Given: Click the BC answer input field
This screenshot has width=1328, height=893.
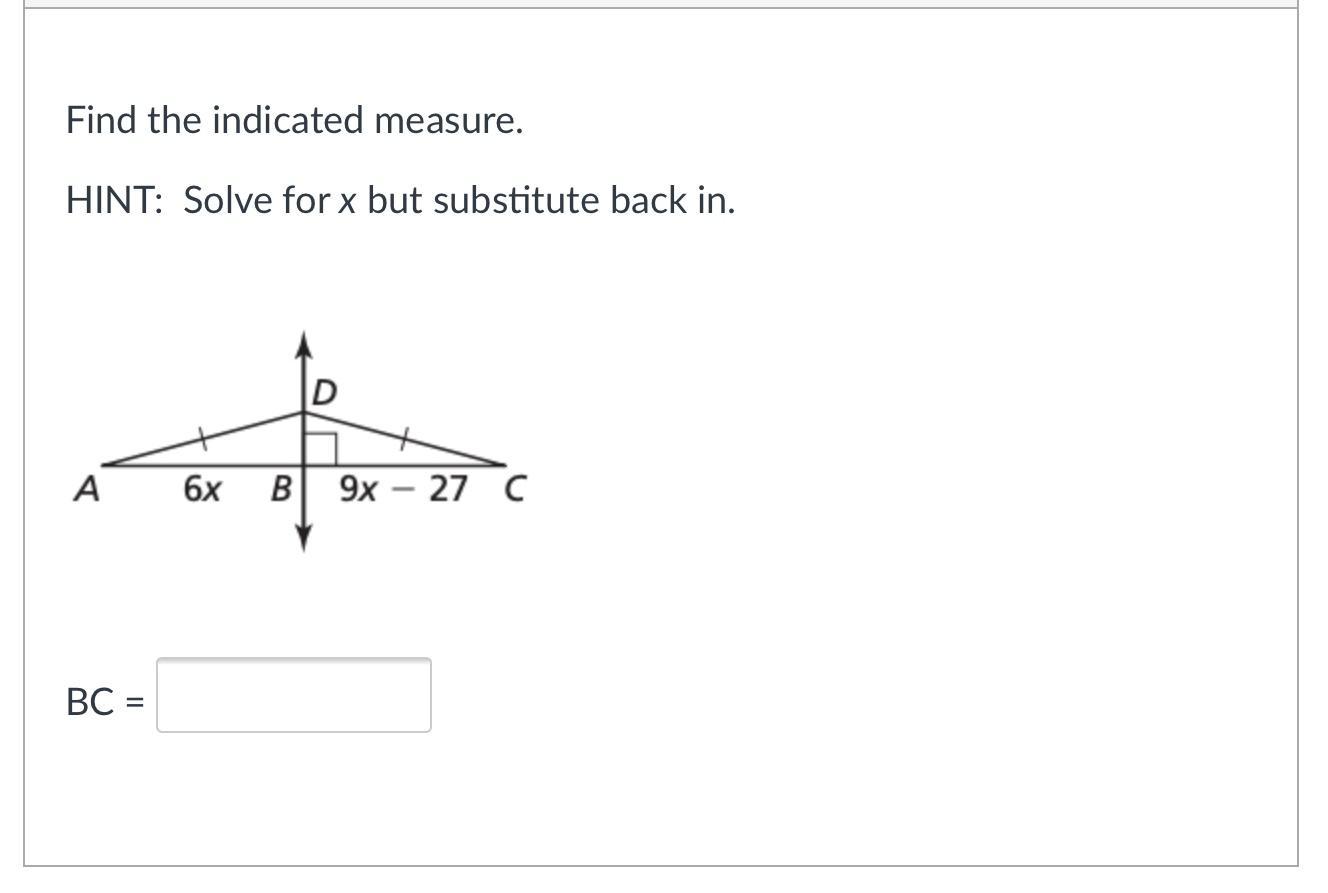Looking at the screenshot, I should [293, 695].
